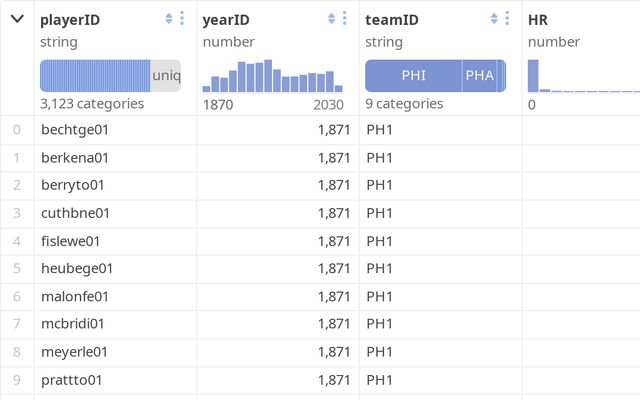The height and width of the screenshot is (400, 640).
Task: Collapse column summaries with top-left chevron
Action: (17, 19)
